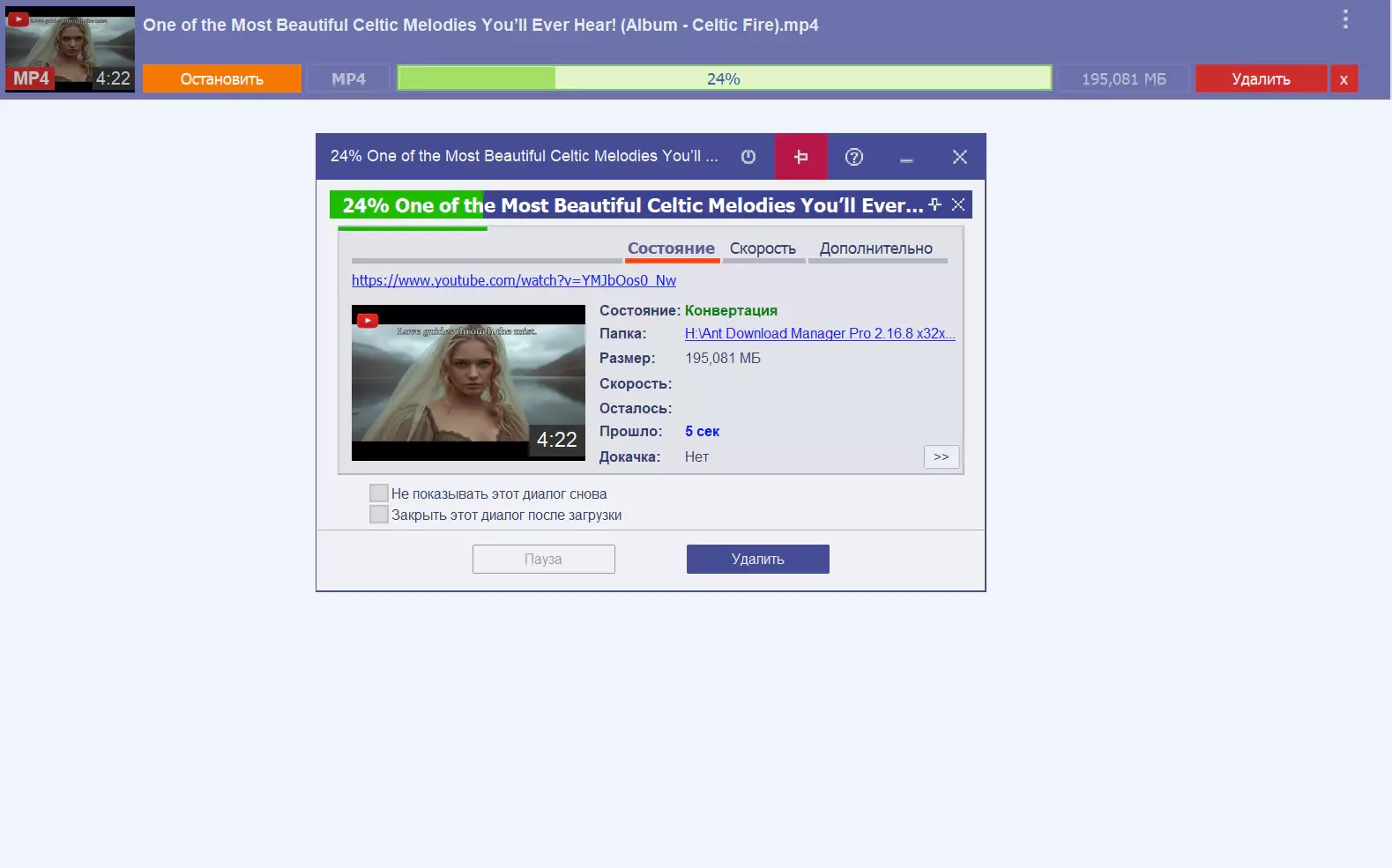Image resolution: width=1392 pixels, height=868 pixels.
Task: Close the green header title bar
Action: tap(958, 204)
